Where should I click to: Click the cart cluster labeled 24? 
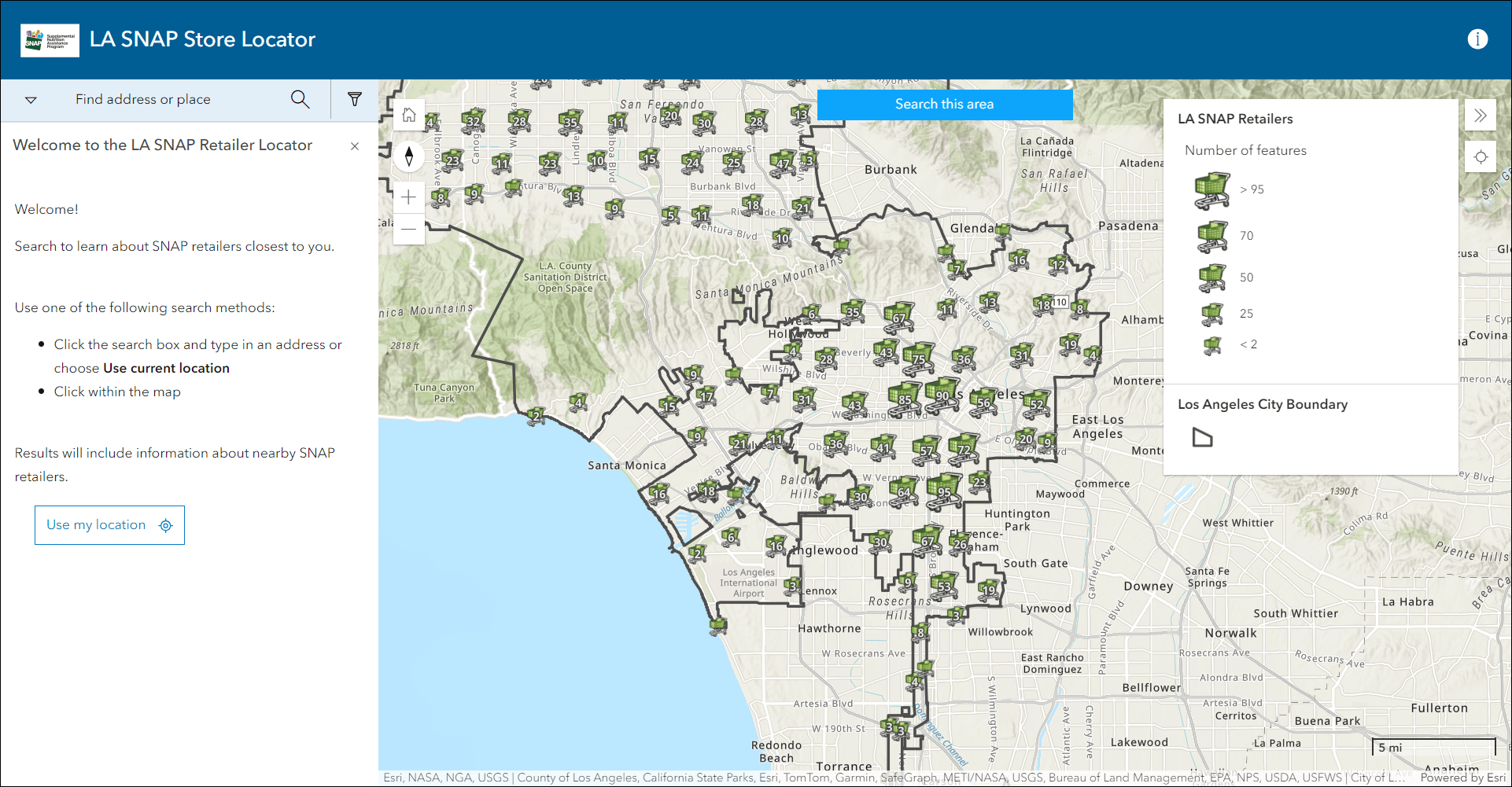pos(692,162)
